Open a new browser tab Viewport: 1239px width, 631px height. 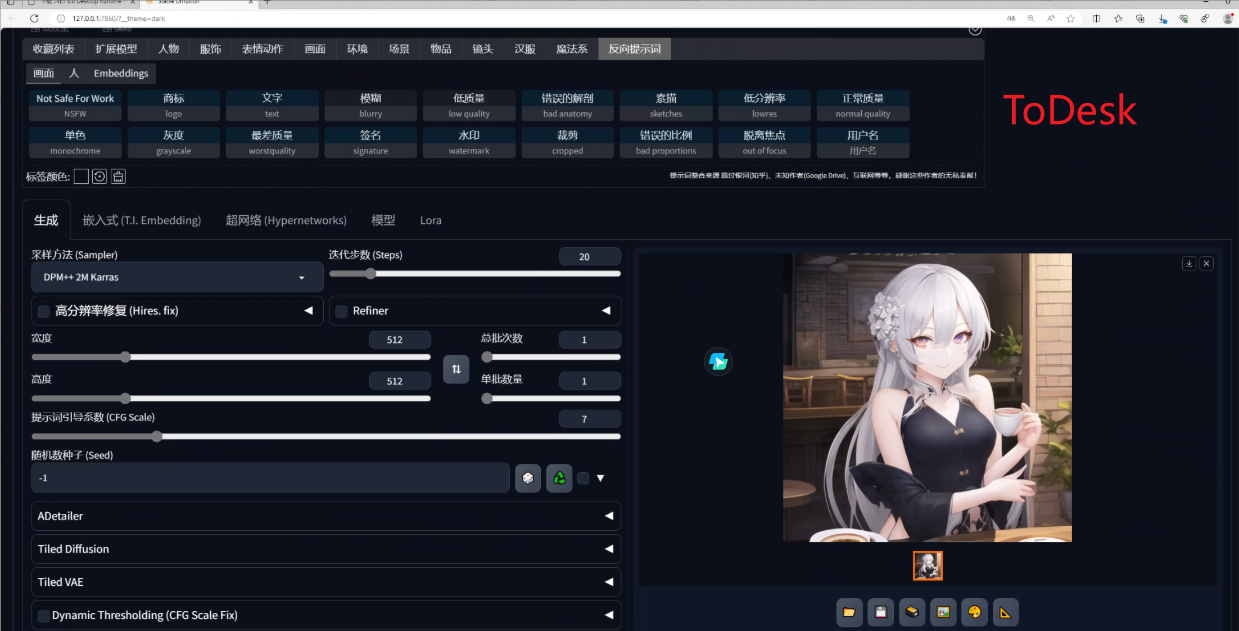point(267,3)
